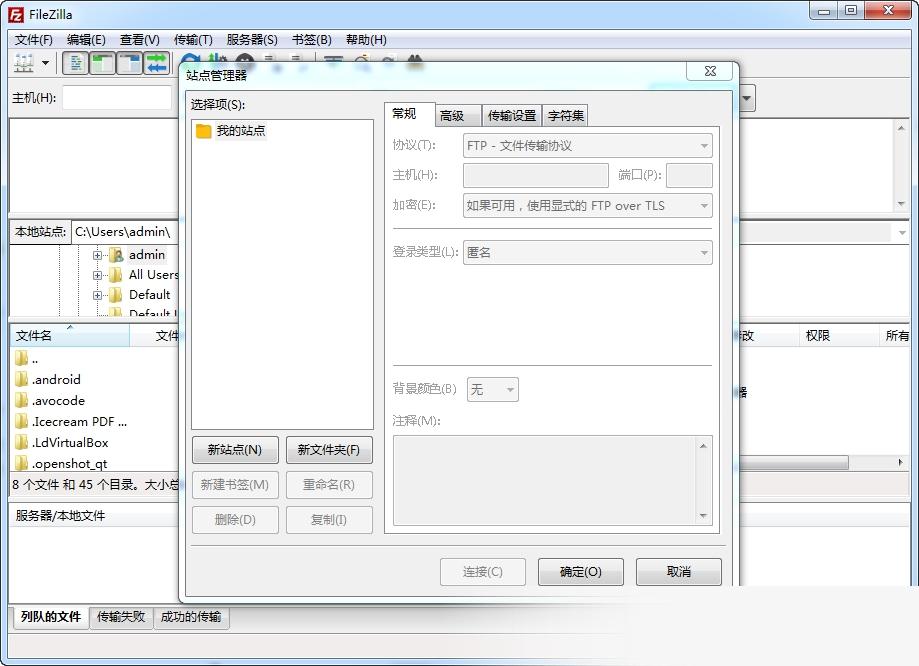Click the 新建书签(M) button
919x666 pixels.
(x=235, y=485)
